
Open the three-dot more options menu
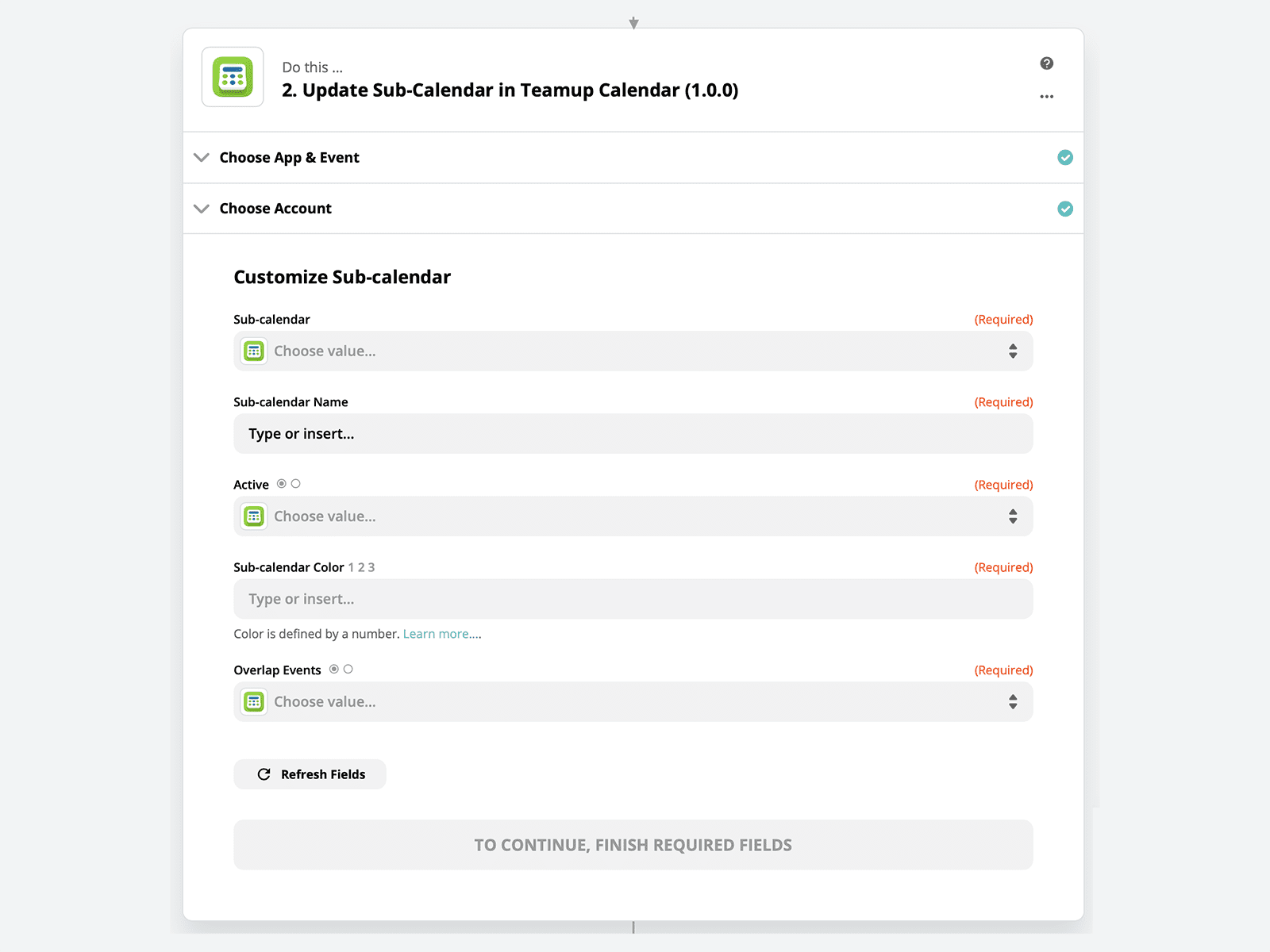pyautogui.click(x=1046, y=97)
